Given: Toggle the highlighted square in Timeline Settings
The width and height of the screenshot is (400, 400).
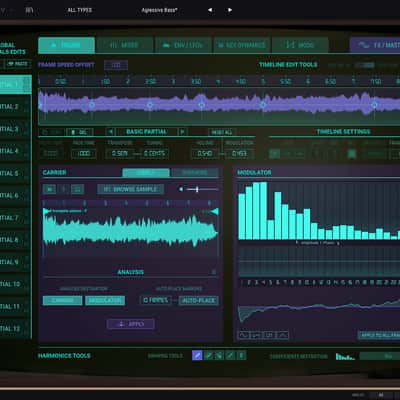Looking at the screenshot, I should click(x=352, y=154).
